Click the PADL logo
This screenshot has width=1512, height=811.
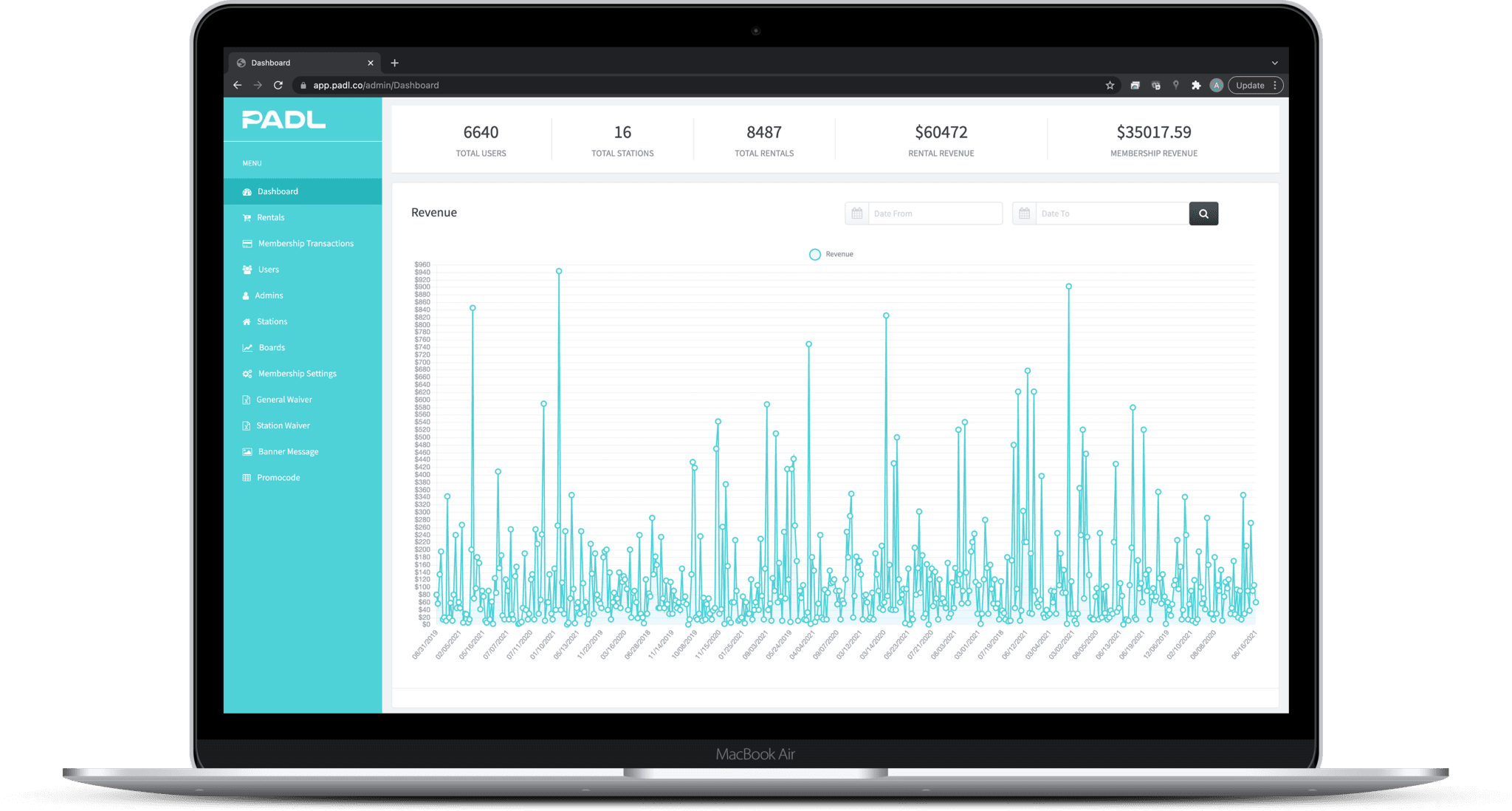[283, 120]
